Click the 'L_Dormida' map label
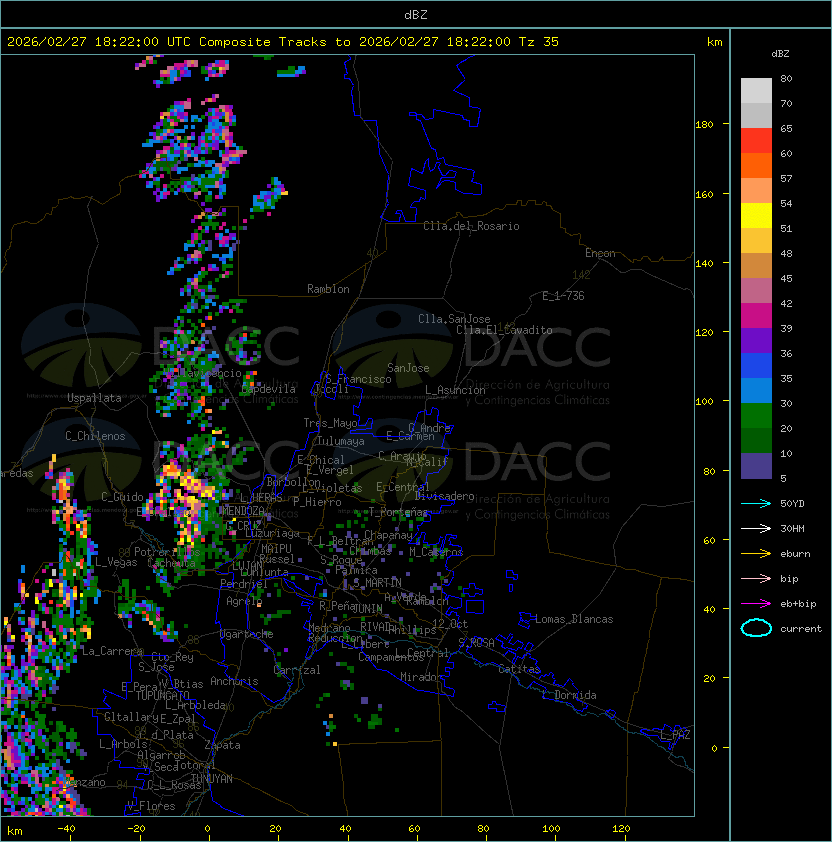This screenshot has width=832, height=842. (569, 695)
